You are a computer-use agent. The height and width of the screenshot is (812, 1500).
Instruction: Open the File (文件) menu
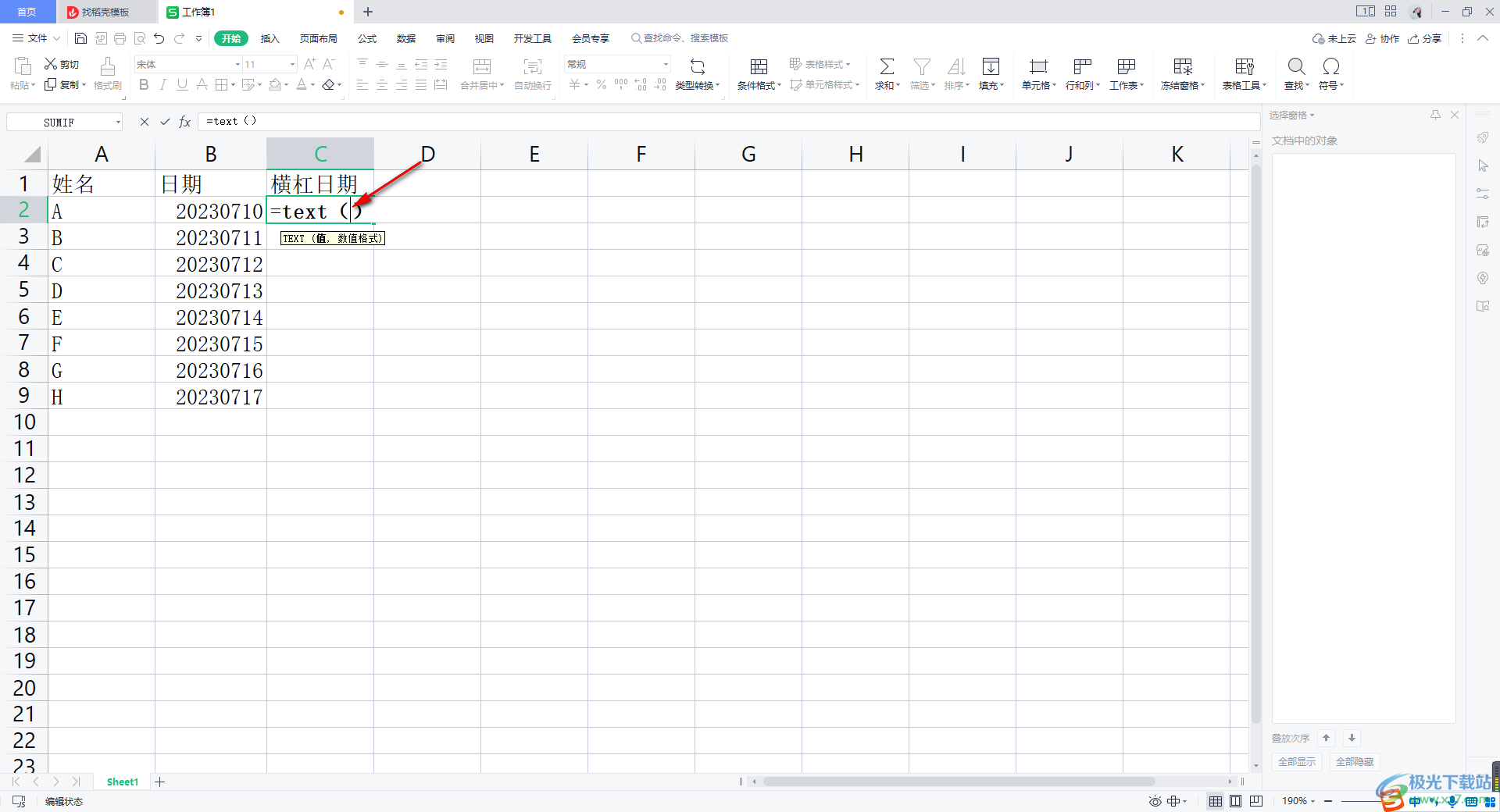[36, 38]
